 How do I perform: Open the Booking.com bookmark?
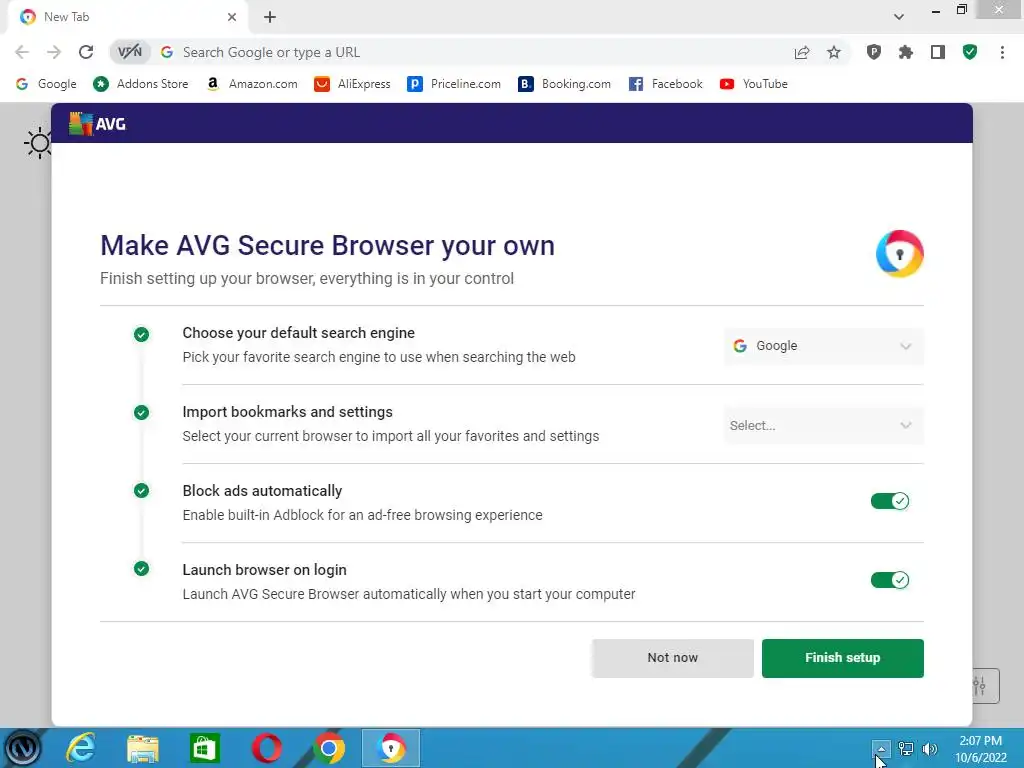(x=564, y=84)
